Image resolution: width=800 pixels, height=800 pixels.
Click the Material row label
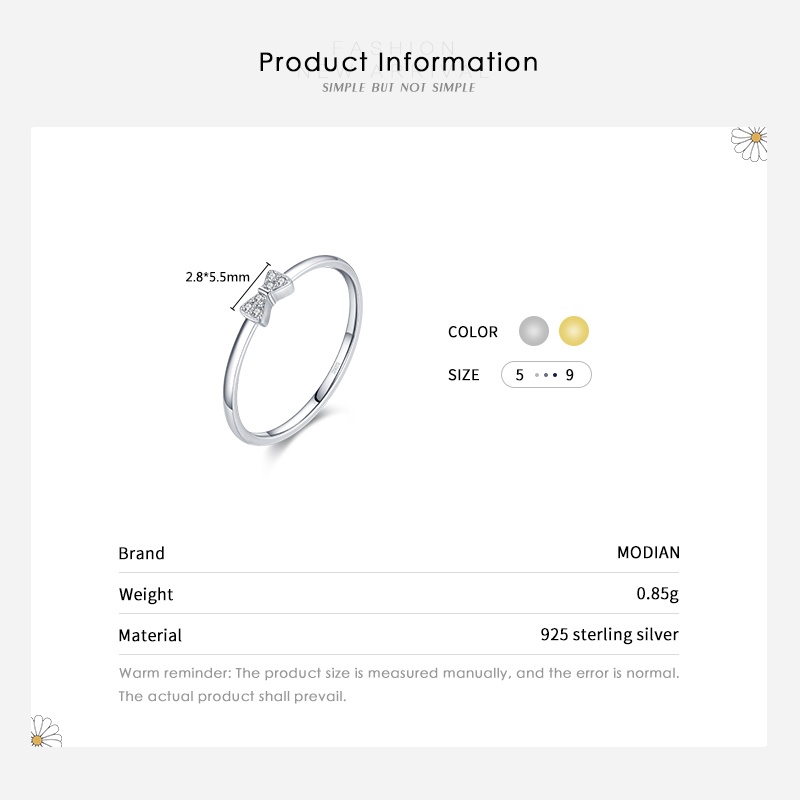[150, 635]
